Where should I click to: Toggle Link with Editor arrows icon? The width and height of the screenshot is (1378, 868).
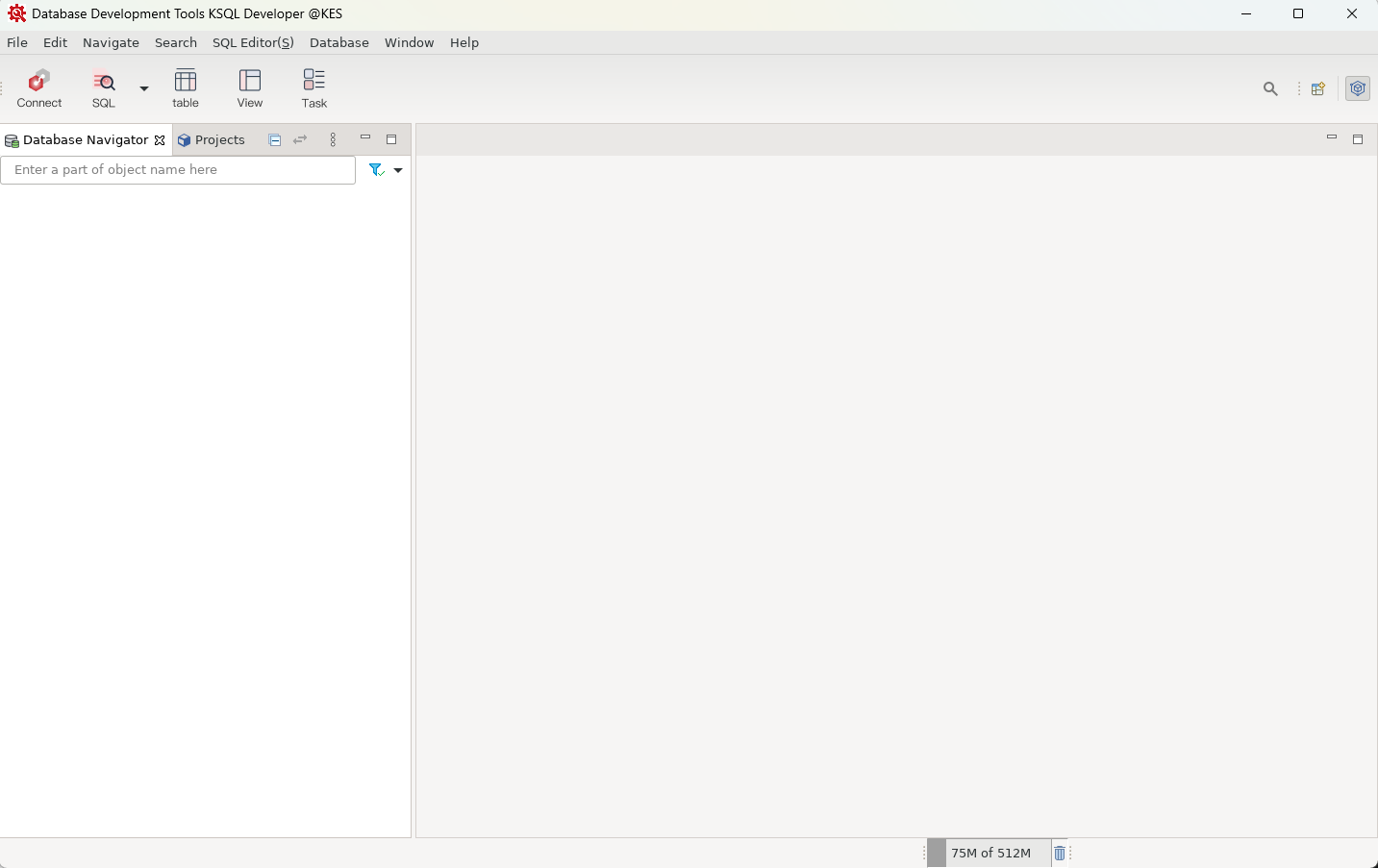point(300,140)
